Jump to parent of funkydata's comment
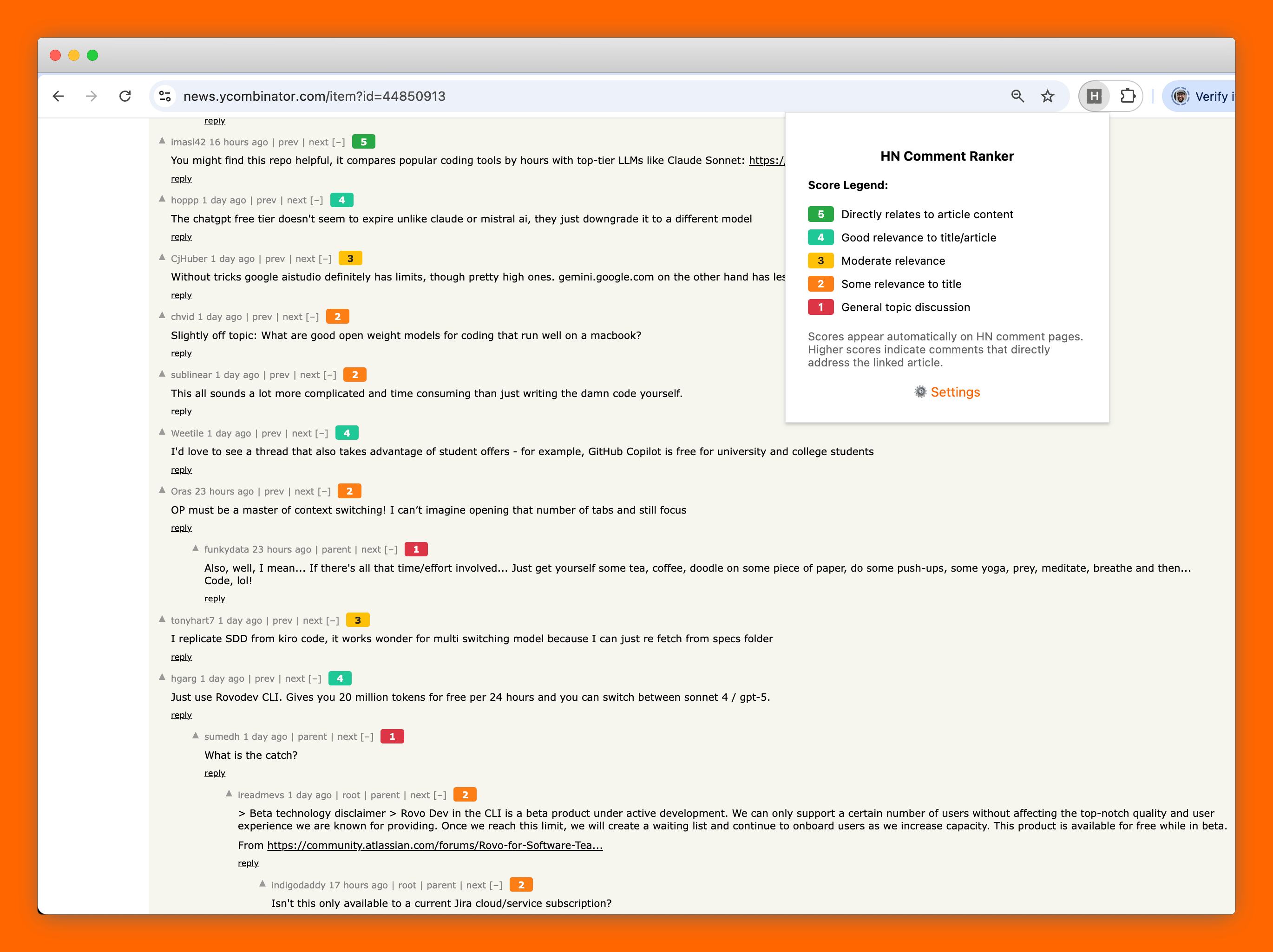 tap(335, 549)
